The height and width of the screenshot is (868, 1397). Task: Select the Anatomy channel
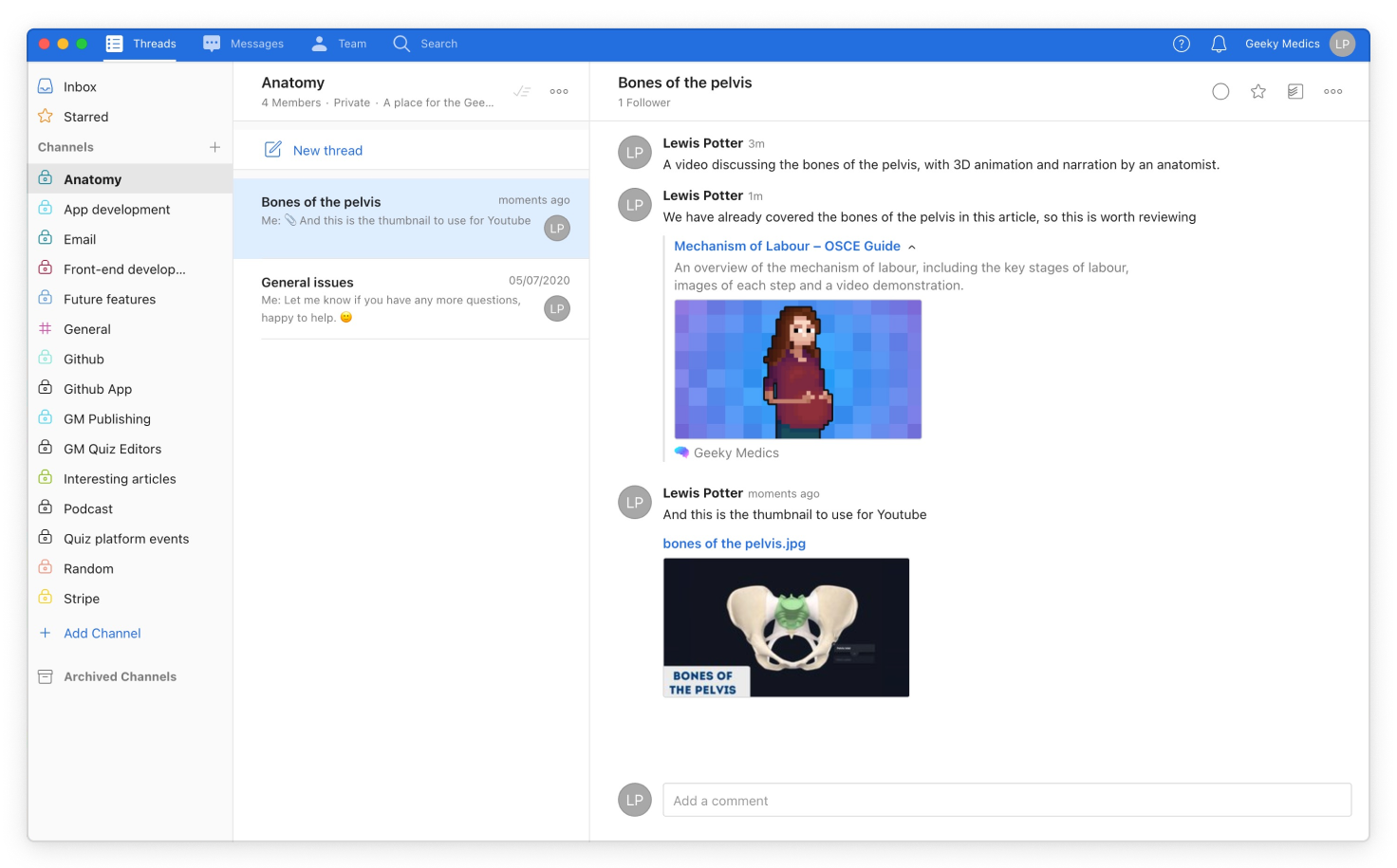[x=130, y=179]
